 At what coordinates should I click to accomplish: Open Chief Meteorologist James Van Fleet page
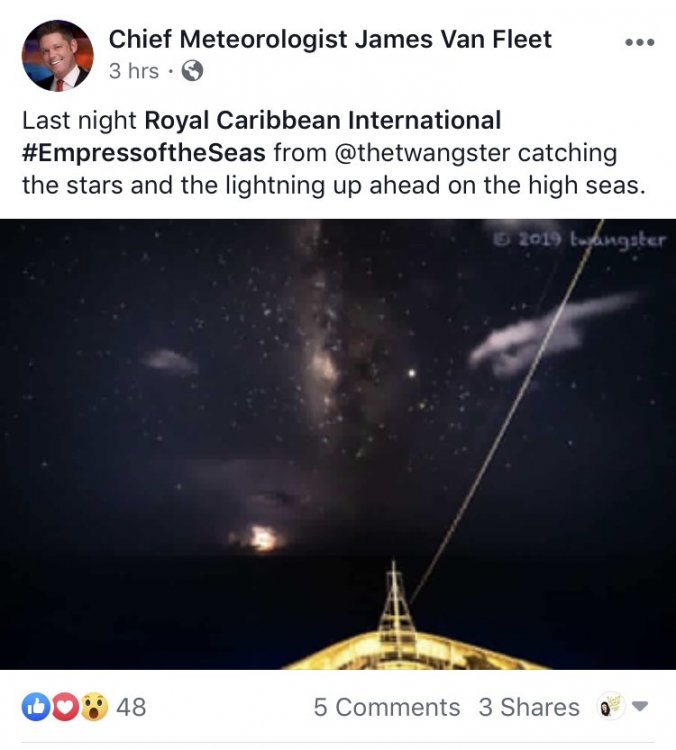point(330,39)
